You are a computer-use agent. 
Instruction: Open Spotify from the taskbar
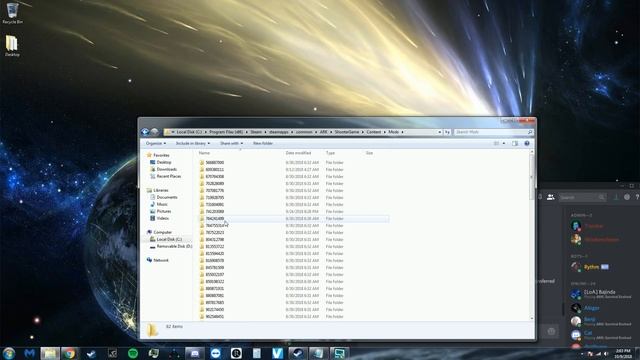pyautogui.click(x=133, y=353)
